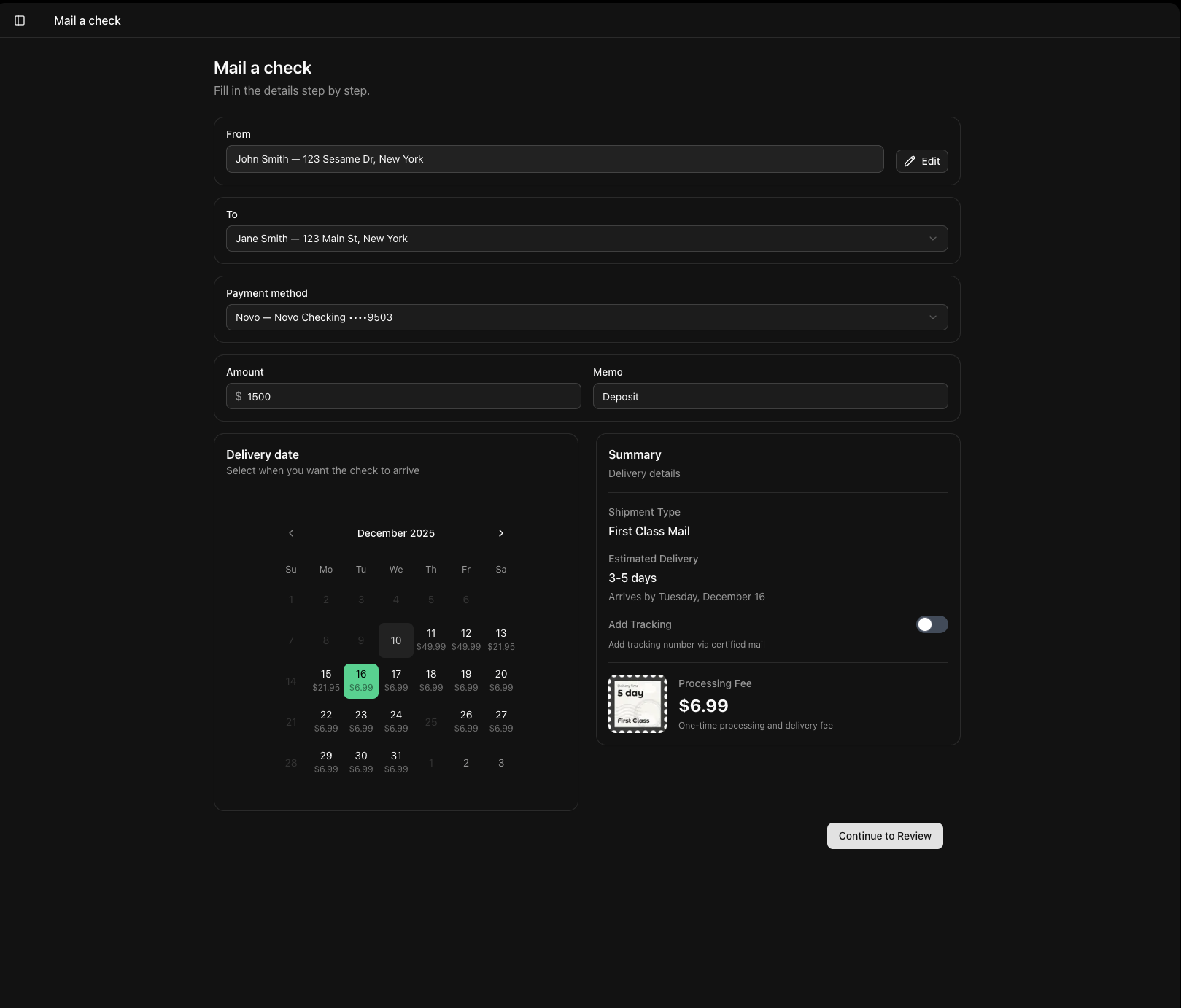Image resolution: width=1181 pixels, height=1008 pixels.
Task: Choose December 11 with $49.99 fee
Action: click(431, 639)
